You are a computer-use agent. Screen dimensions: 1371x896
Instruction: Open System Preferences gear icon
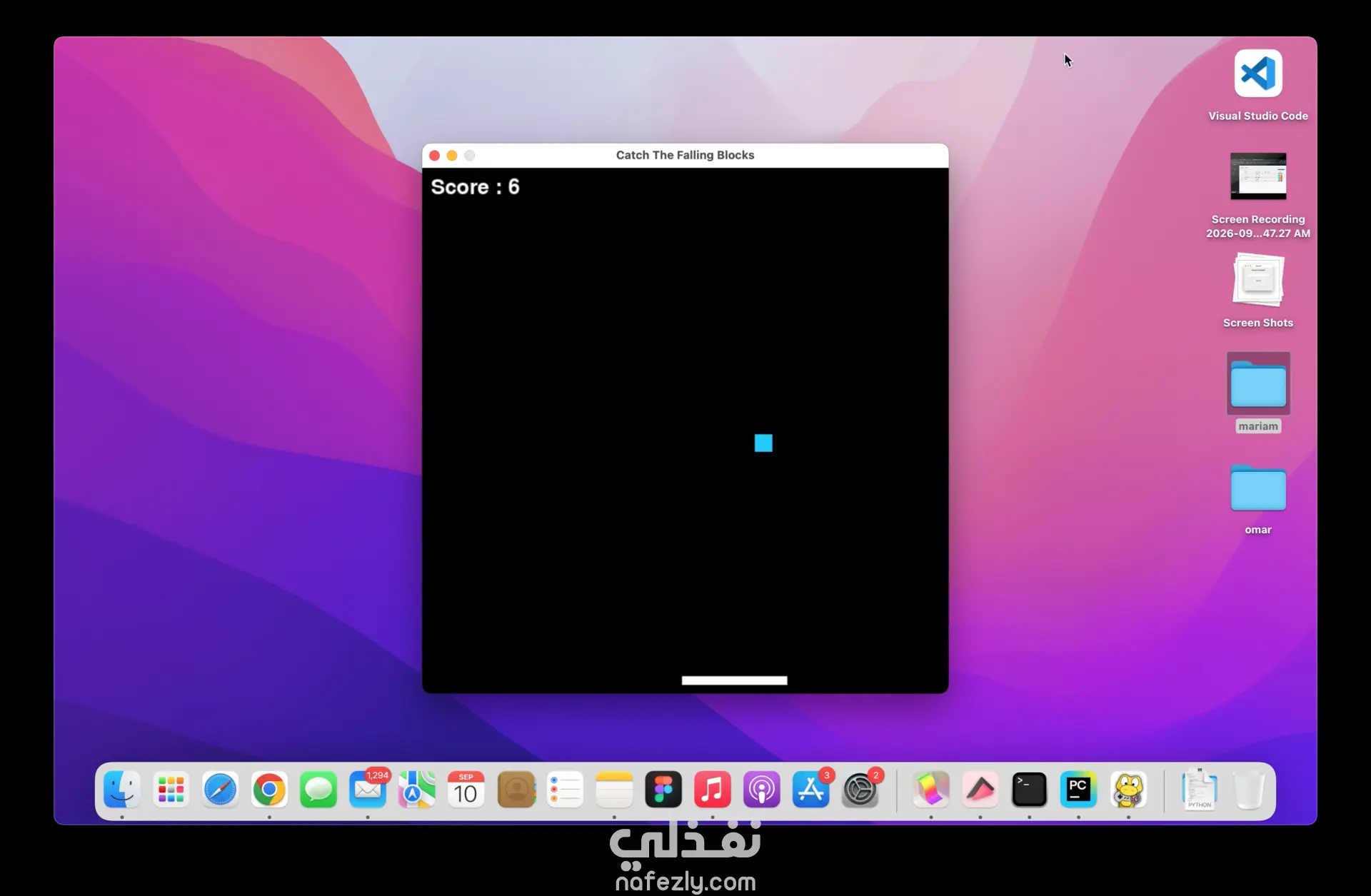coord(860,790)
